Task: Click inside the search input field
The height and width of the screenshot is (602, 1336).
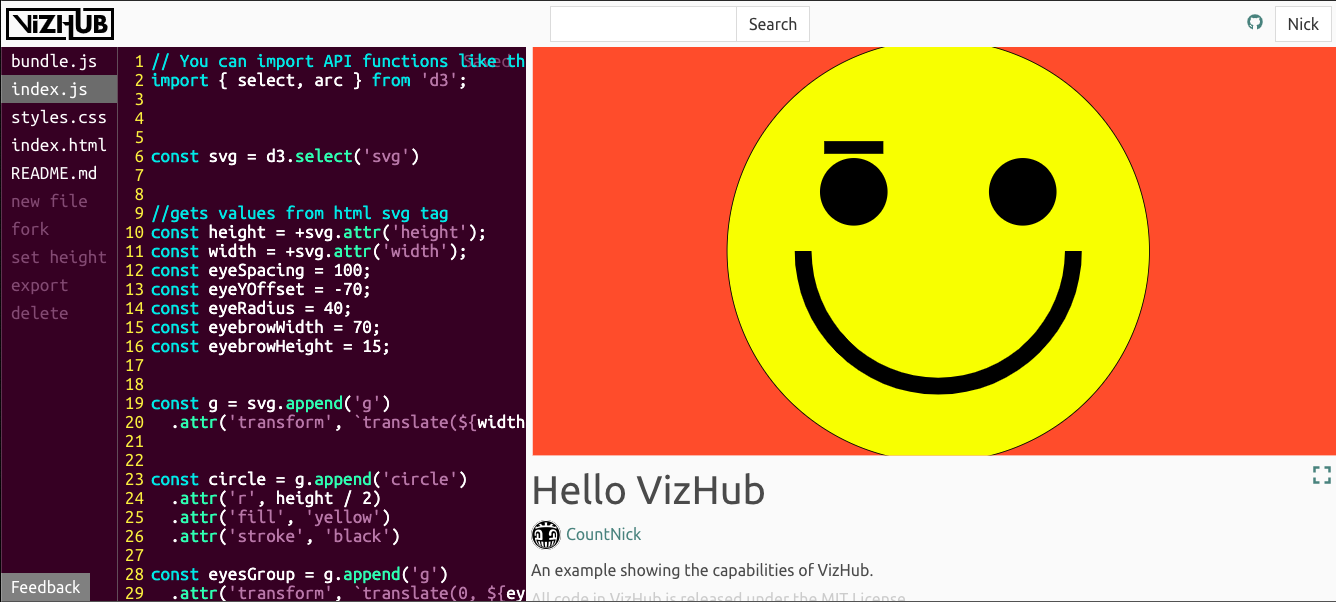Action: click(643, 23)
